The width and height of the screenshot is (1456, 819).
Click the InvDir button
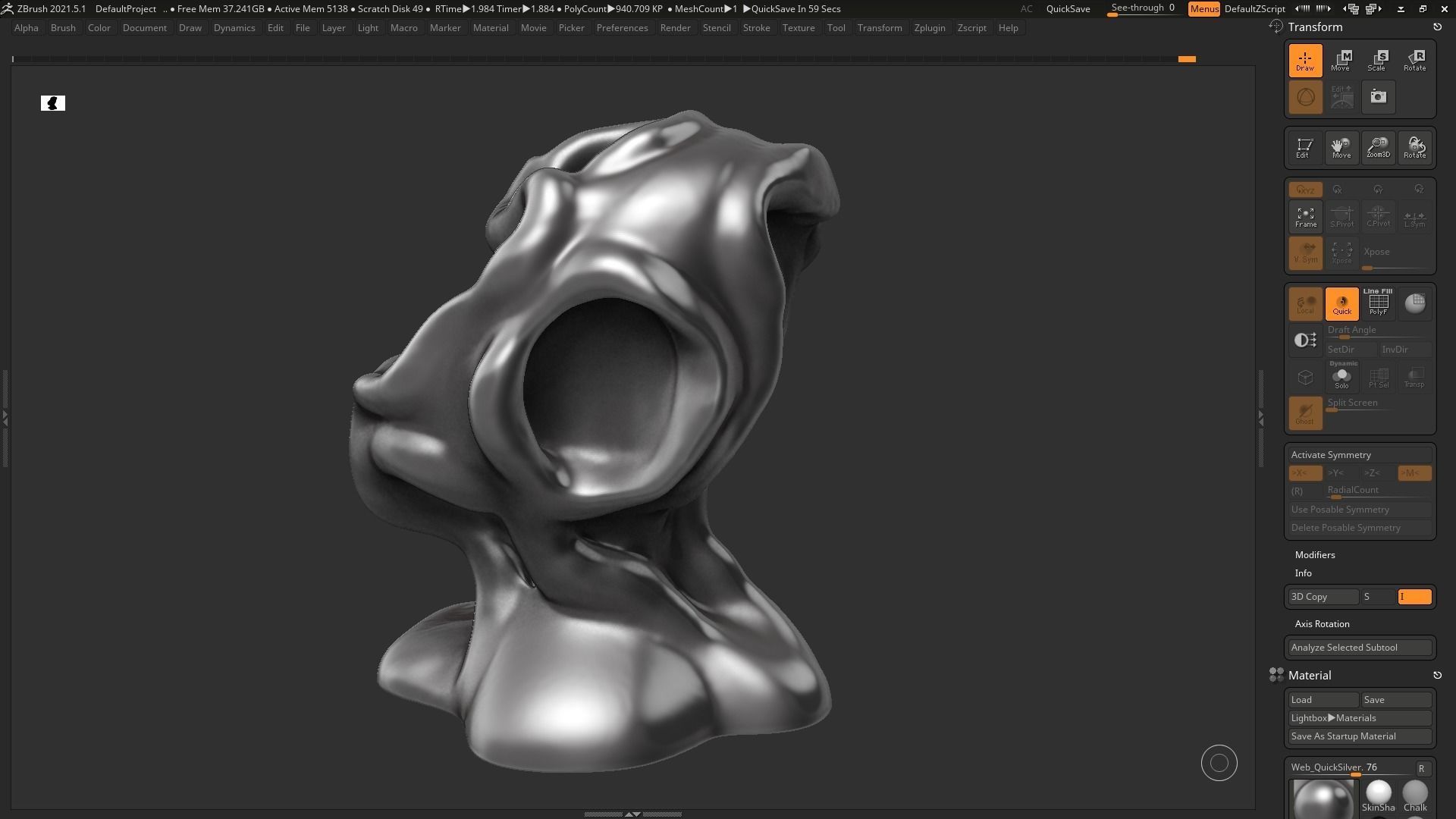(x=1405, y=350)
